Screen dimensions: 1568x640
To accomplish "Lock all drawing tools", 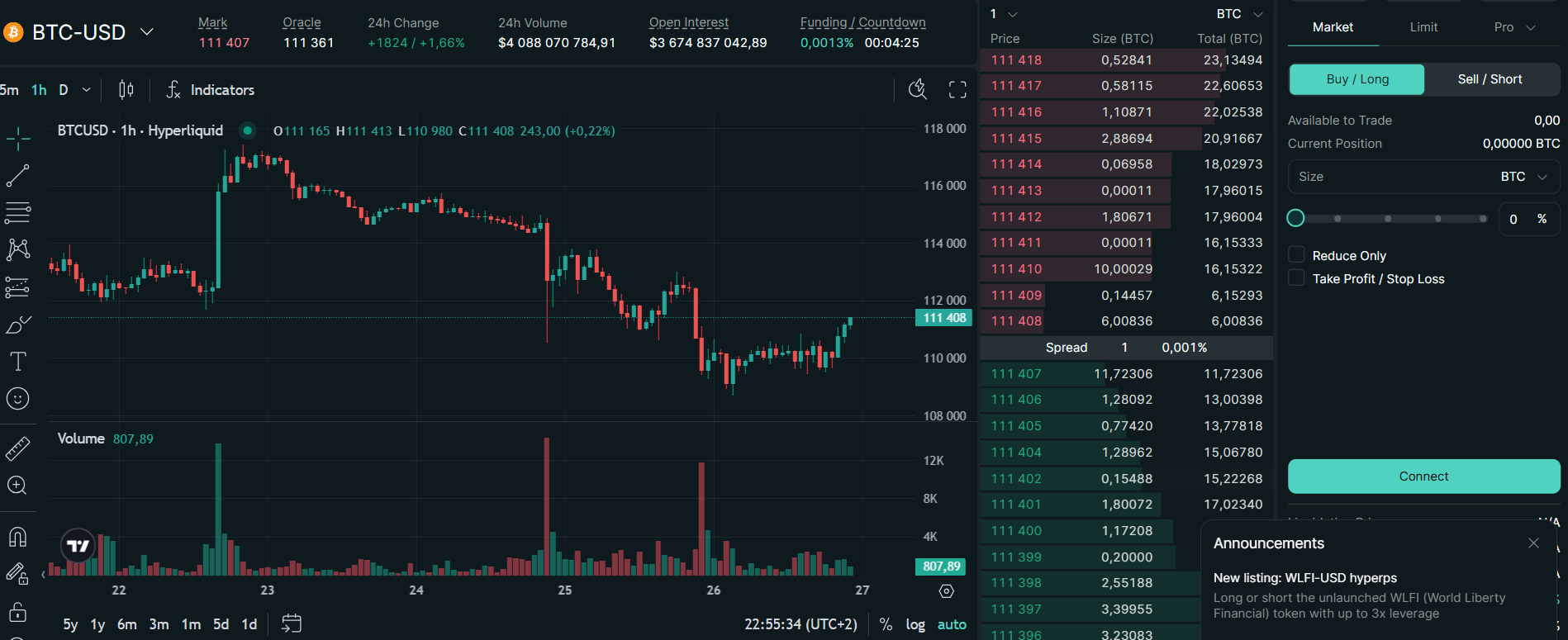I will [x=17, y=612].
